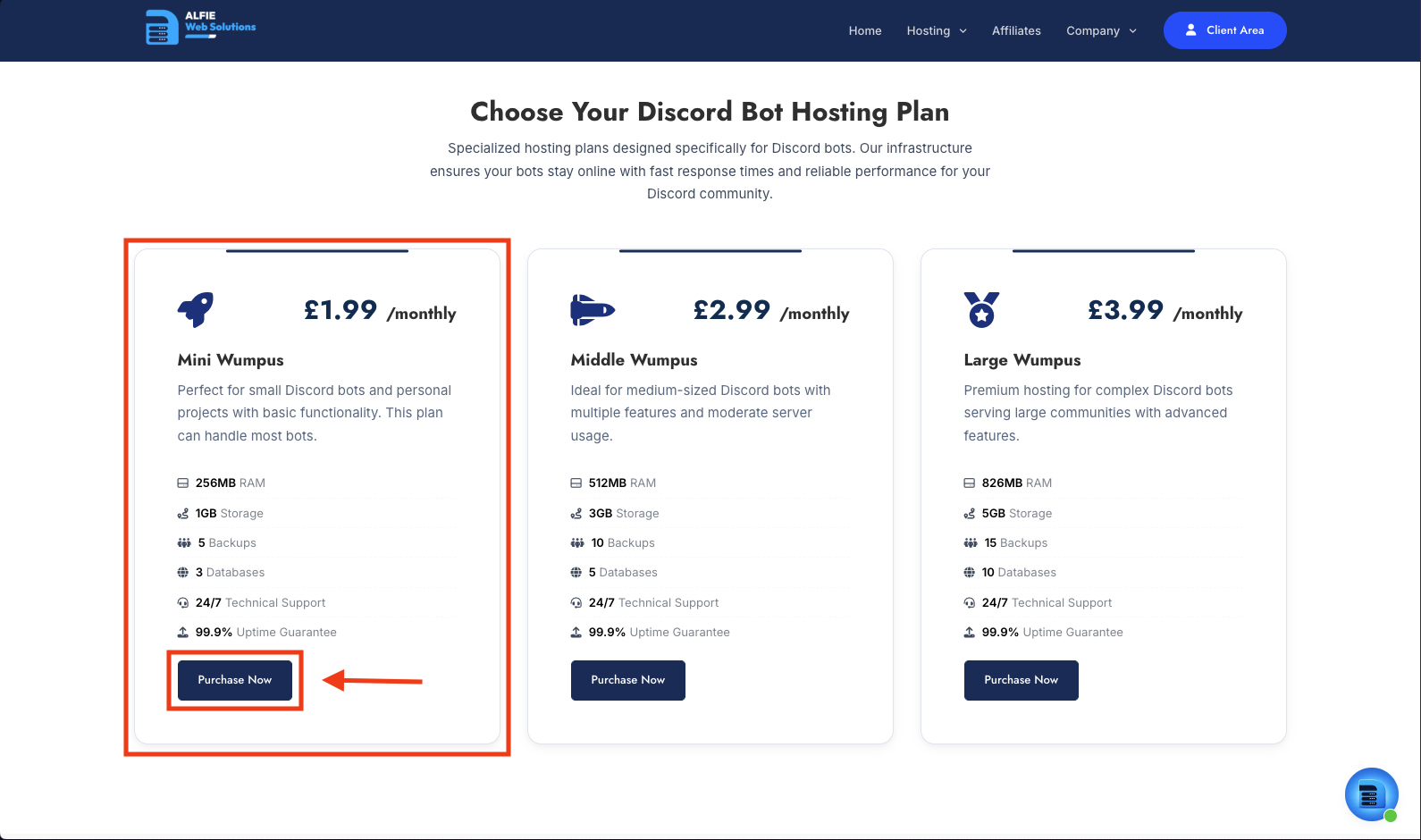Click the Middle Wumpus plan title
This screenshot has width=1421, height=840.
pyautogui.click(x=634, y=360)
